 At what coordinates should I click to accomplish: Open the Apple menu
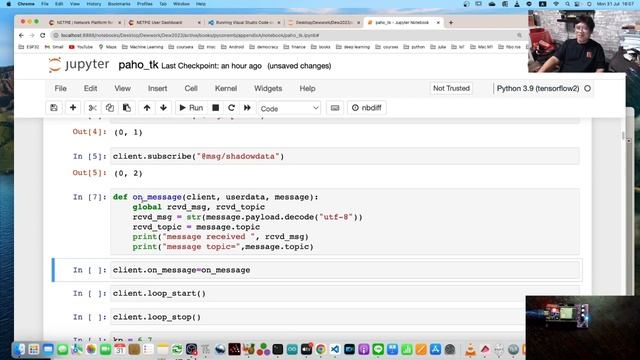(x=8, y=4)
